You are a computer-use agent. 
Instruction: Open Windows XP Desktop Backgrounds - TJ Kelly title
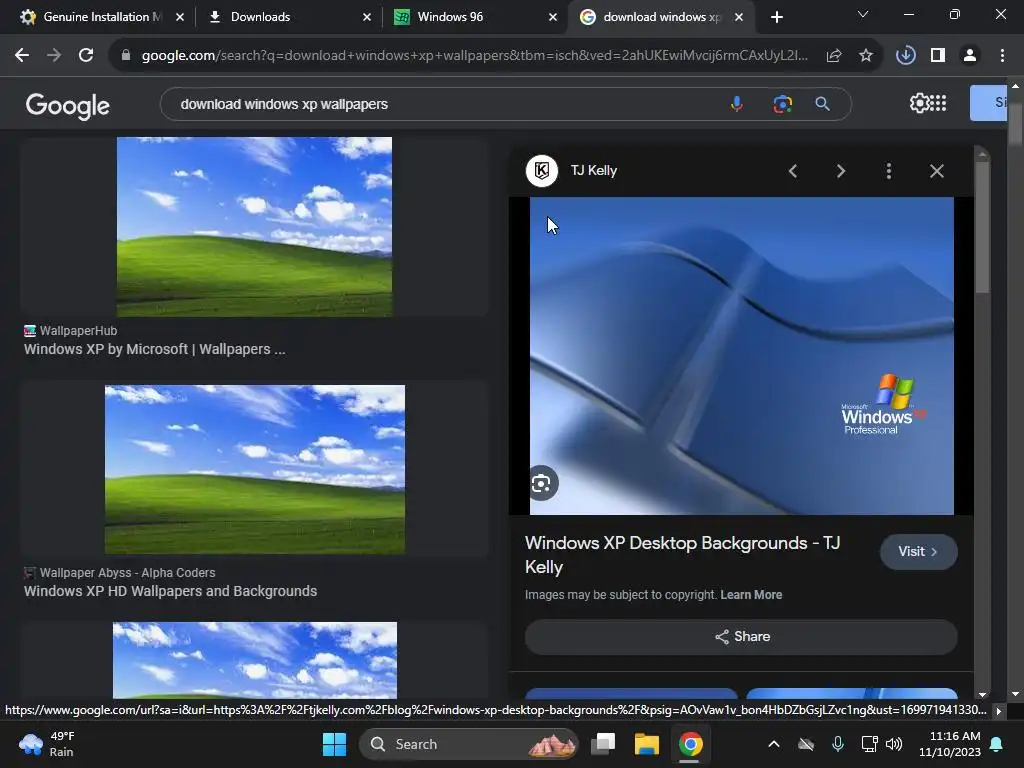682,554
